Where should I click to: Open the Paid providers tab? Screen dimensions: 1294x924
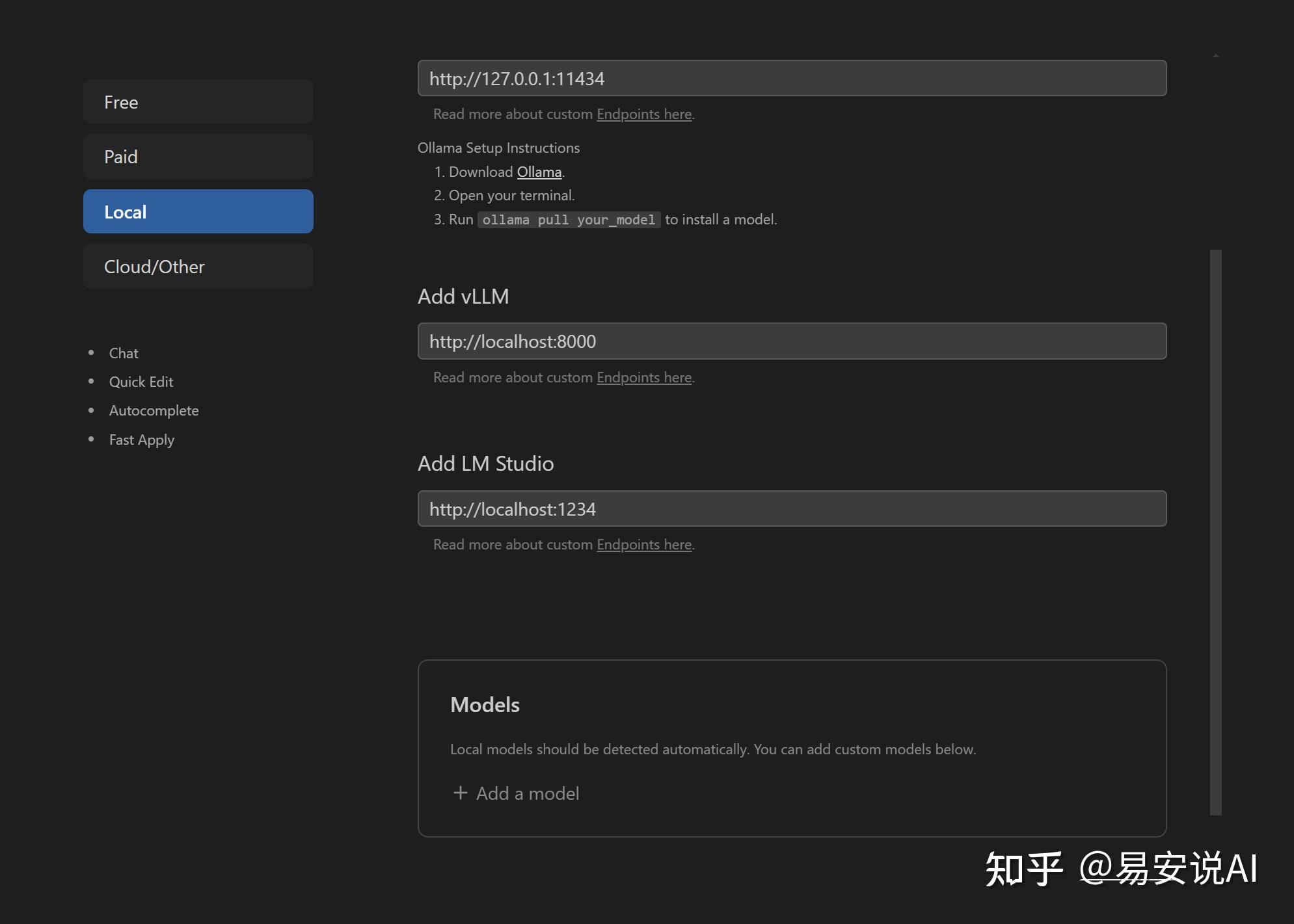click(x=198, y=157)
